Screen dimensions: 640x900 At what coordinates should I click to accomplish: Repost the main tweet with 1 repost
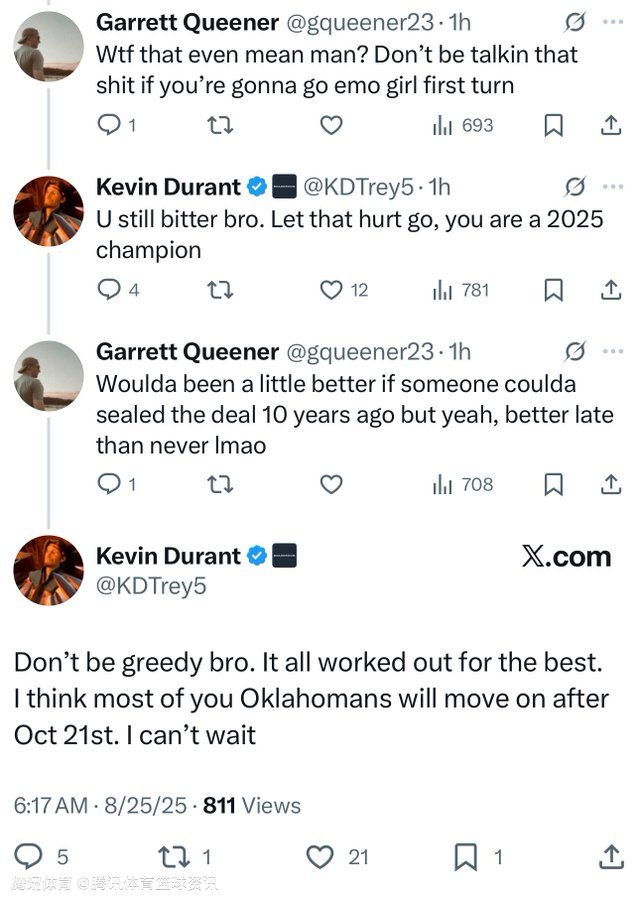174,856
